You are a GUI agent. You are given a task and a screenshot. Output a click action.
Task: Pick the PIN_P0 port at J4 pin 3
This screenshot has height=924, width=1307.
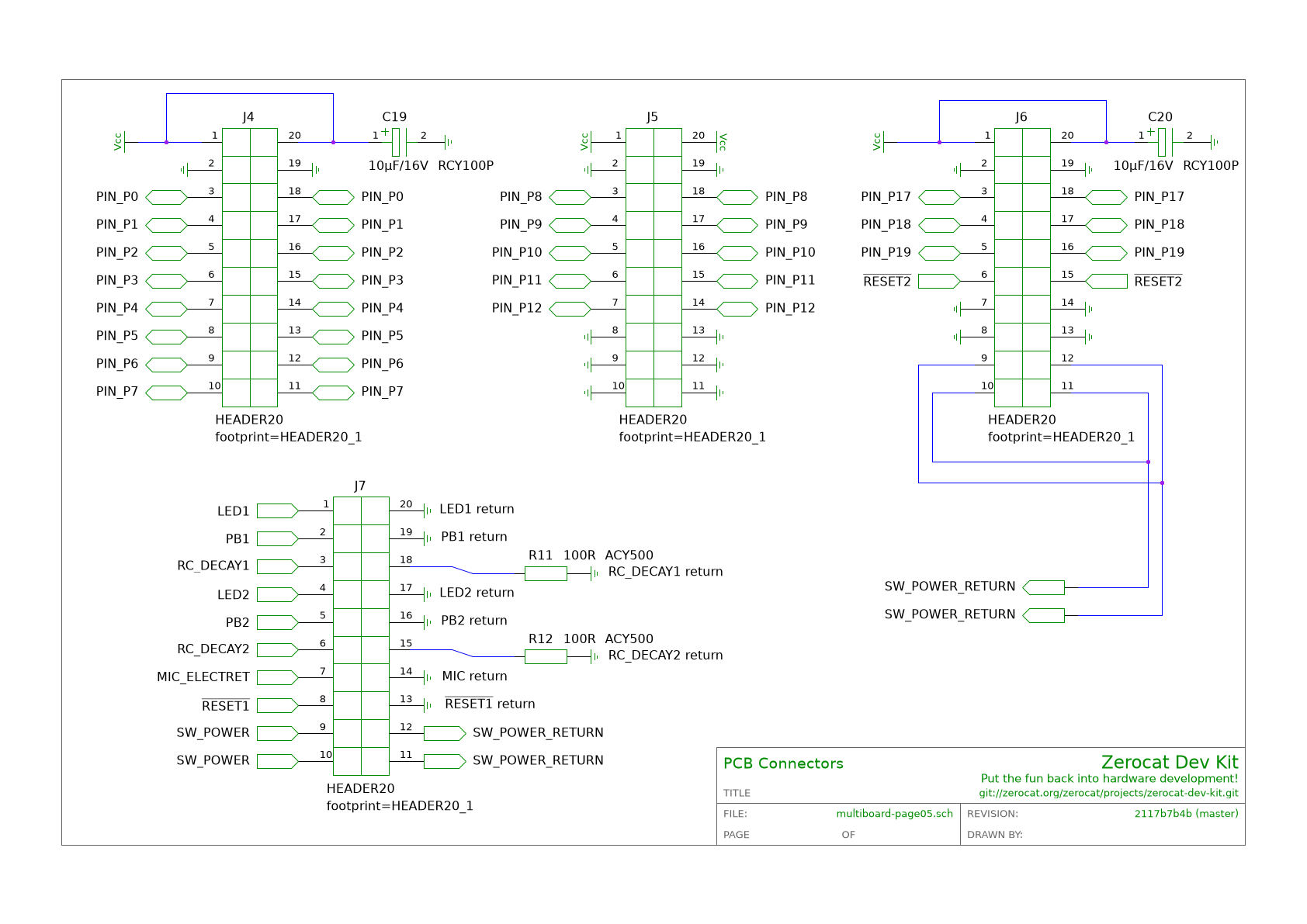point(167,197)
